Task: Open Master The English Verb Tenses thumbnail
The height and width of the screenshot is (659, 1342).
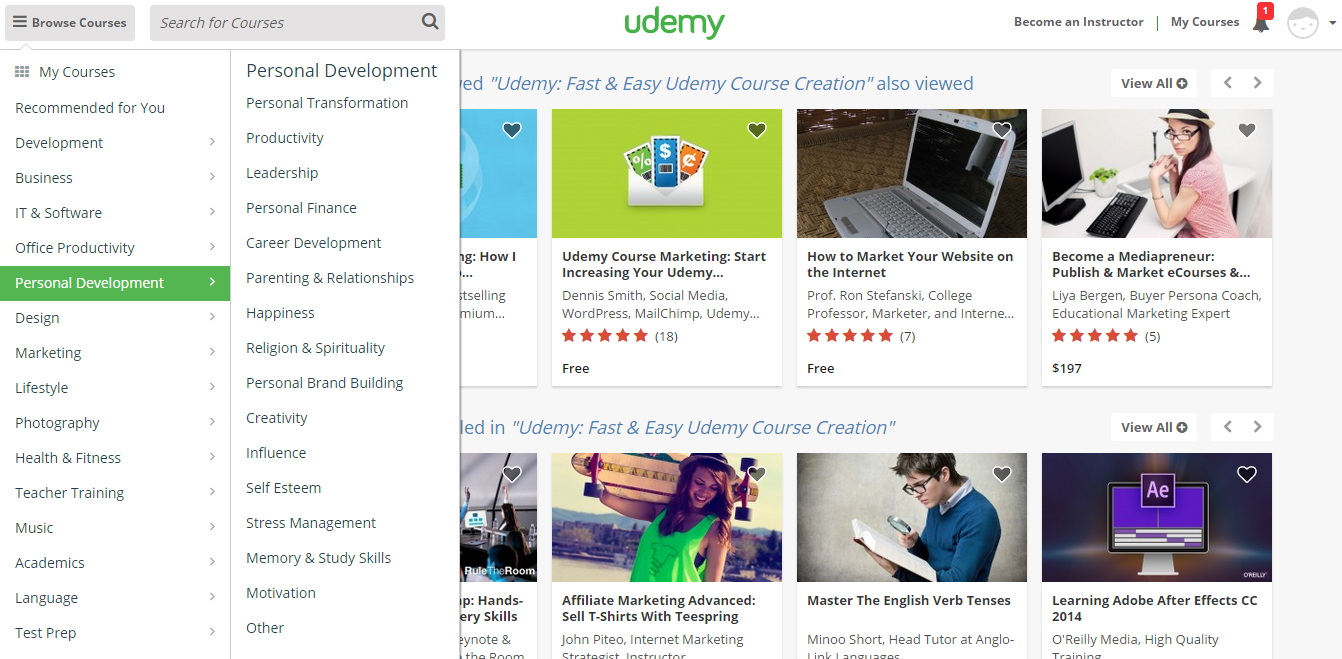Action: click(x=912, y=518)
